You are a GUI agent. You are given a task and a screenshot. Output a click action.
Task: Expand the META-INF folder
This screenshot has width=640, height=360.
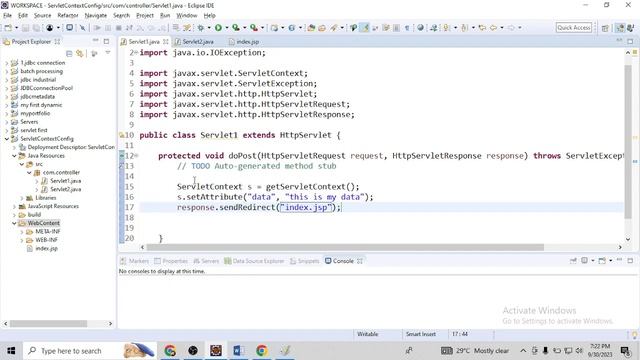coord(22,232)
